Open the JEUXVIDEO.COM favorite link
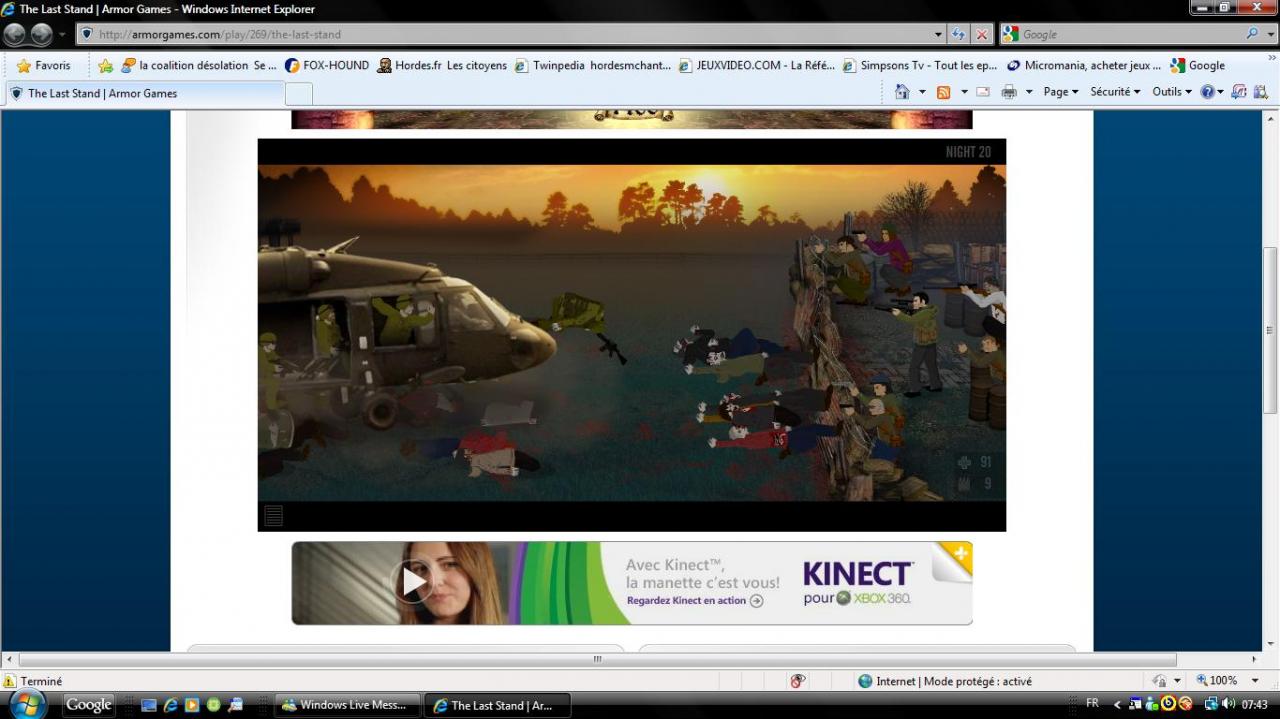This screenshot has width=1280, height=719. (757, 65)
